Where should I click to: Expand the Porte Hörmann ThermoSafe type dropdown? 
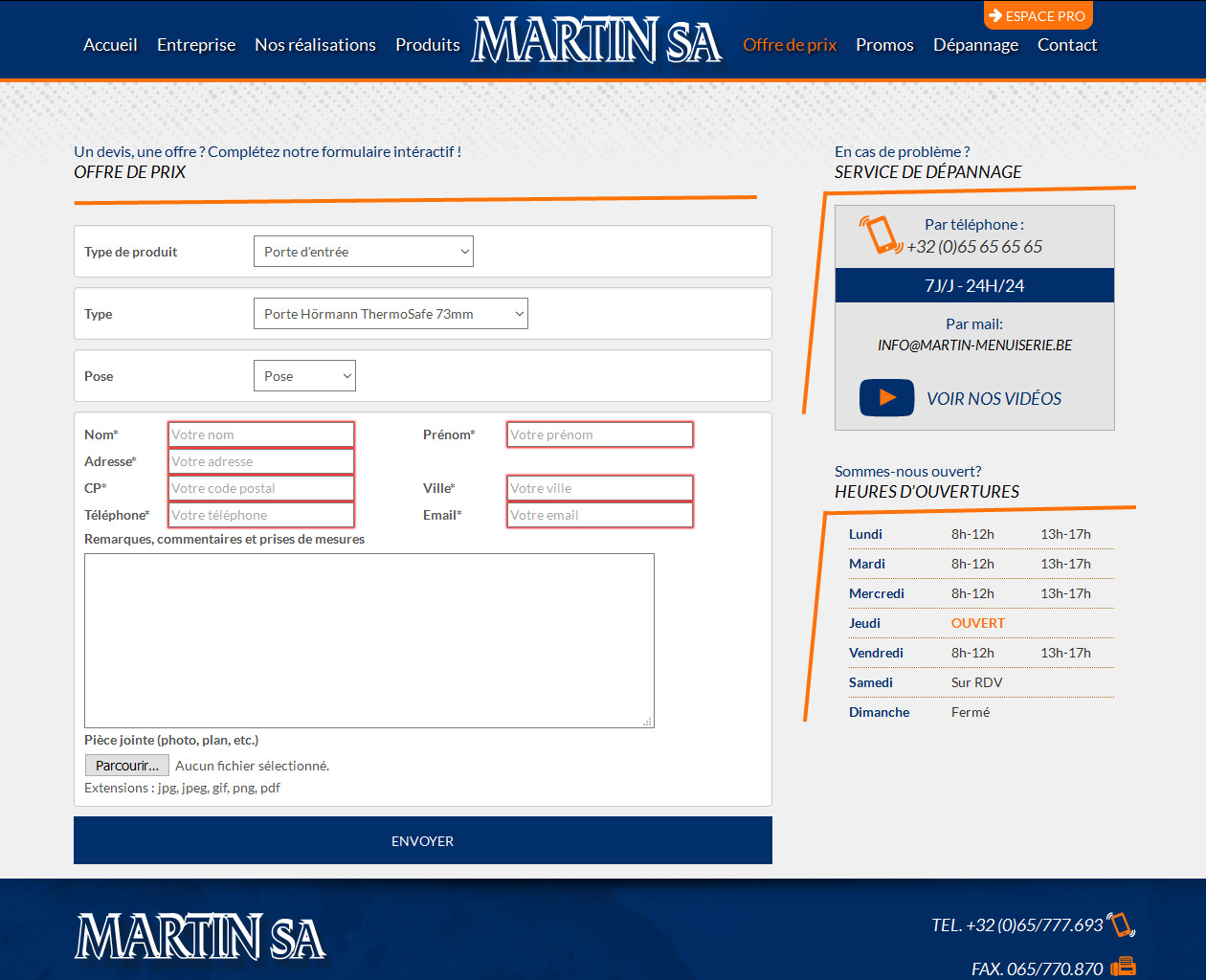pos(391,314)
